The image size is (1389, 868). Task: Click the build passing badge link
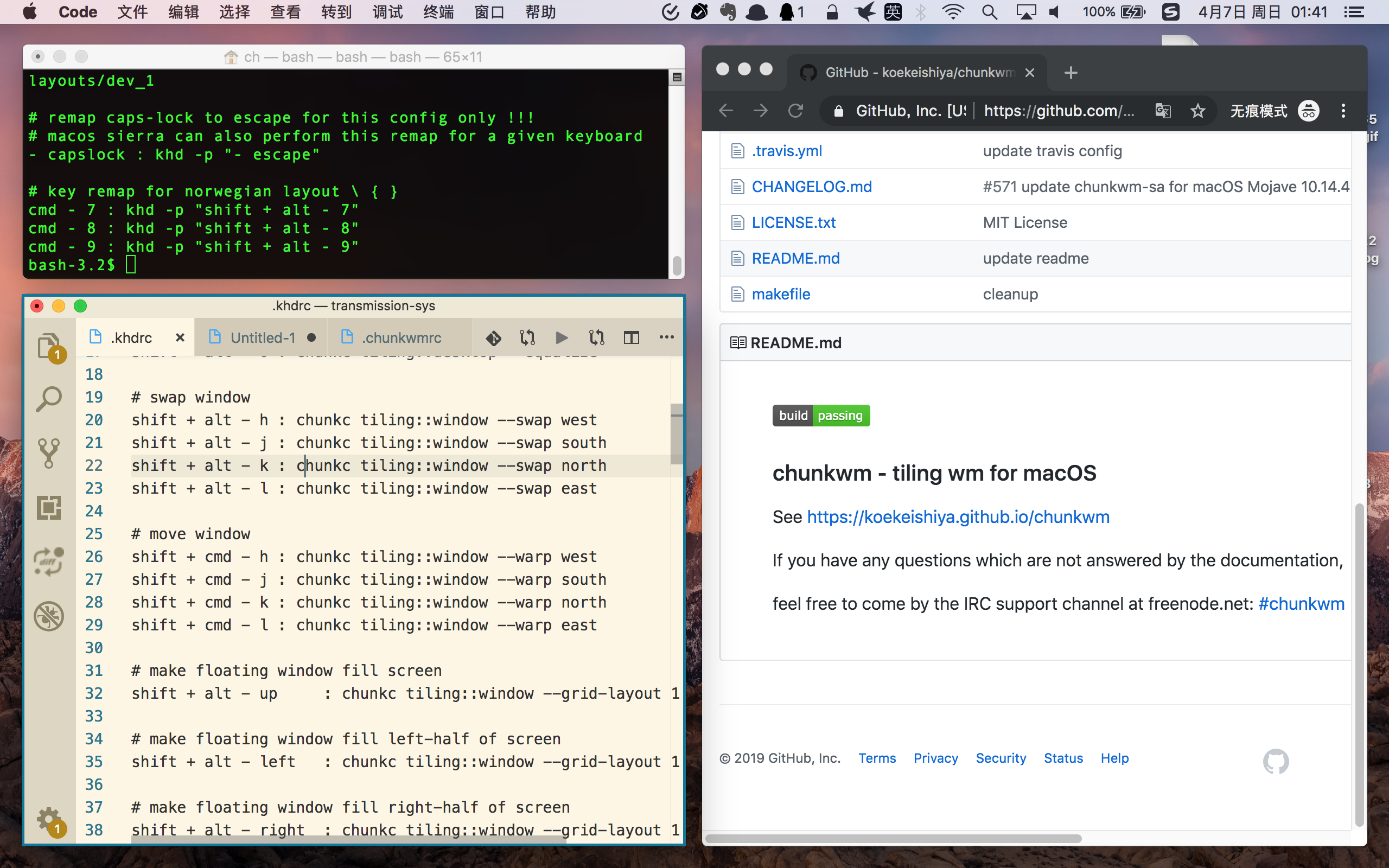pyautogui.click(x=820, y=415)
